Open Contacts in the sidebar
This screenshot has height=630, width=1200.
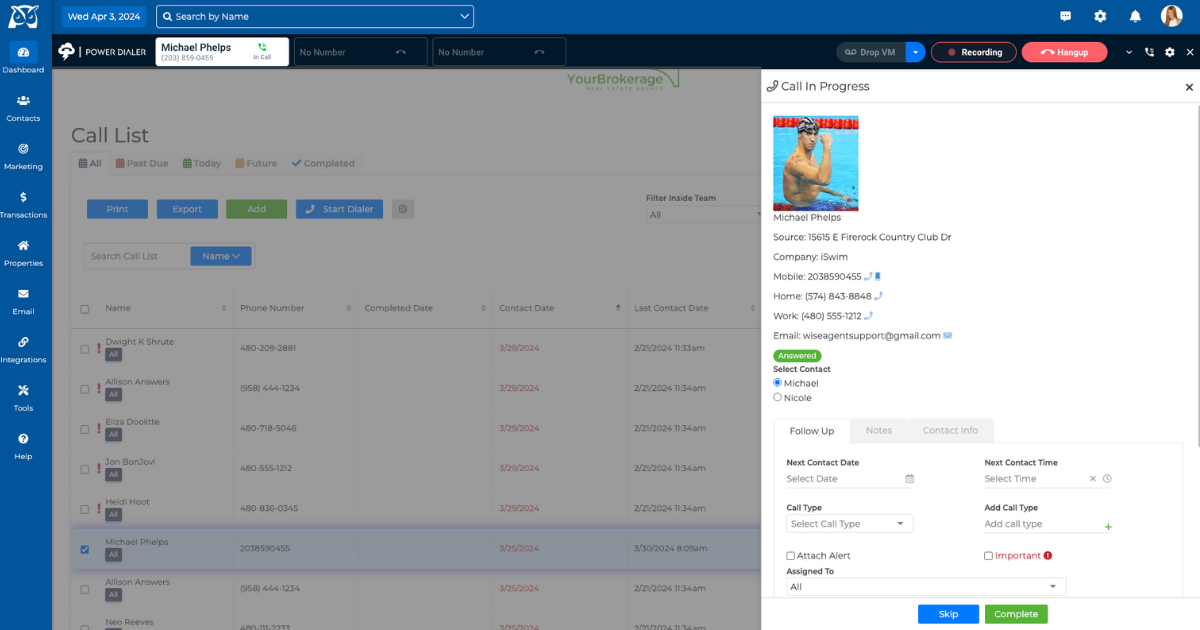[23, 107]
